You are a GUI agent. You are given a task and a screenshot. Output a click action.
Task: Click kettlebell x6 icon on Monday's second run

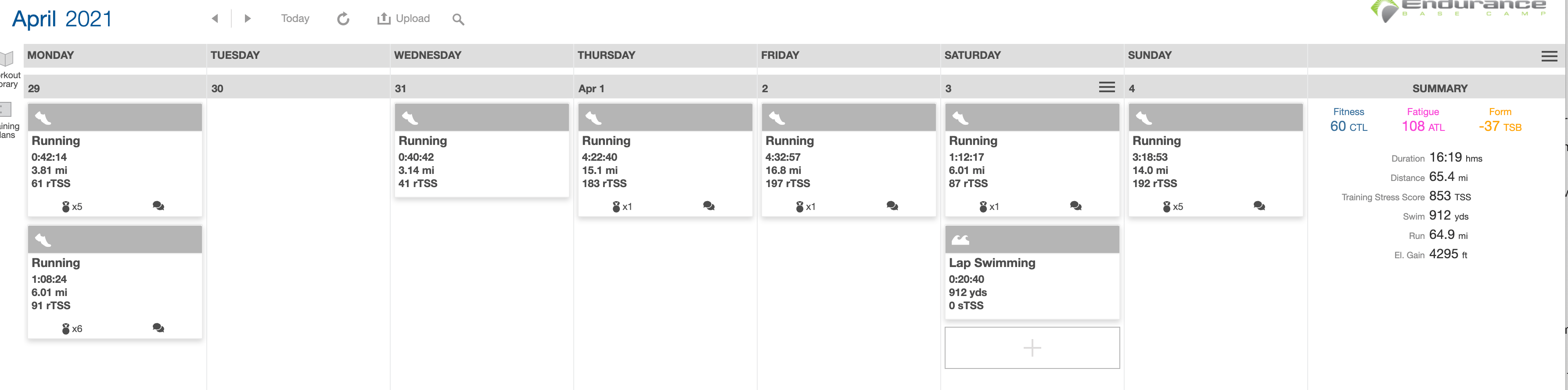pos(72,329)
